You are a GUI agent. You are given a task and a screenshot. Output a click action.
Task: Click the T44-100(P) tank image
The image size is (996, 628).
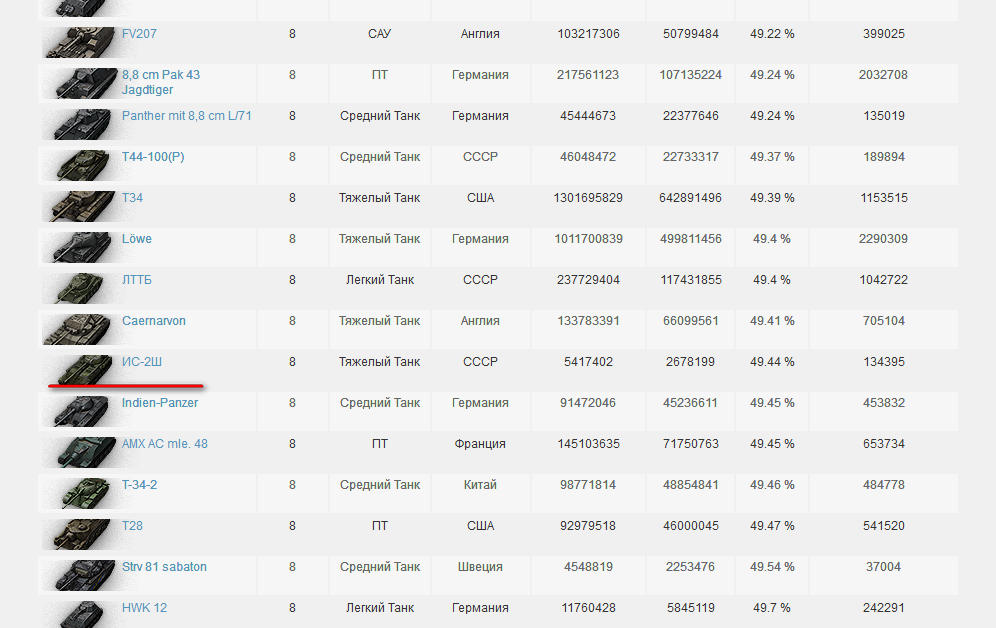tap(80, 165)
